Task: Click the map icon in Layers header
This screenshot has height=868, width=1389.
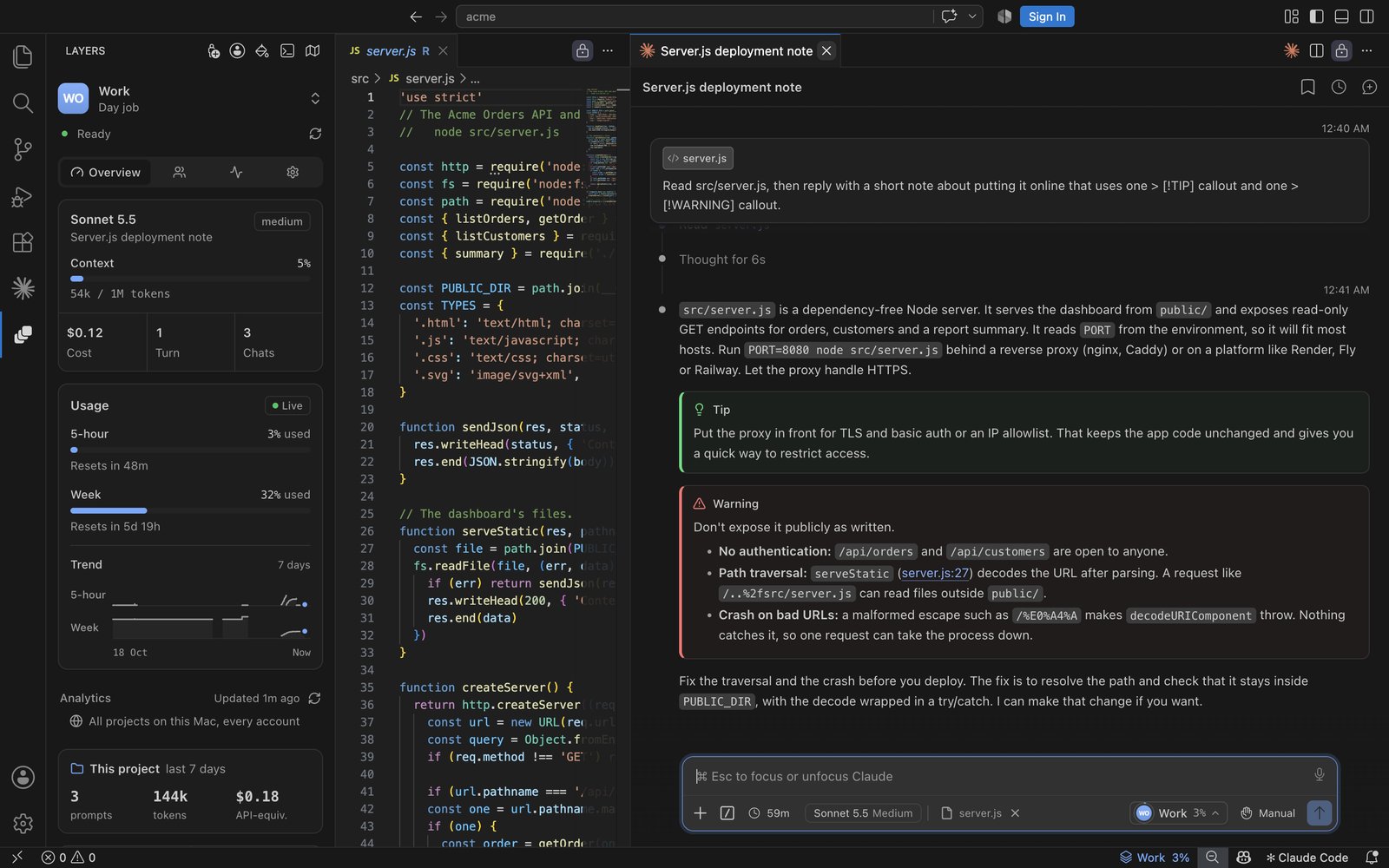Action: tap(313, 51)
